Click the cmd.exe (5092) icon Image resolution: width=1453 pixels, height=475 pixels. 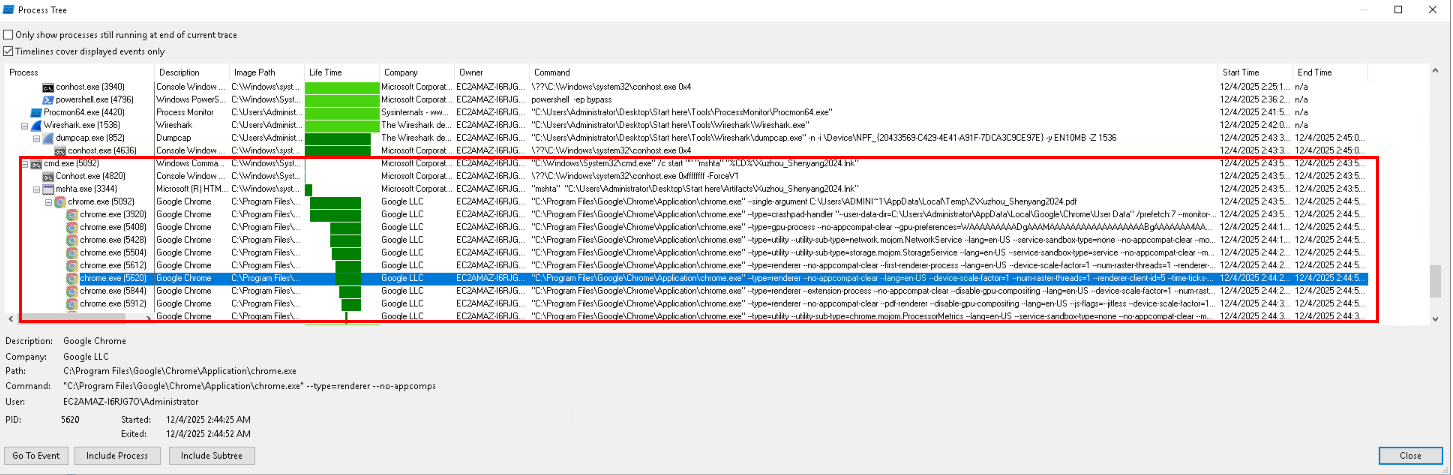click(36, 164)
